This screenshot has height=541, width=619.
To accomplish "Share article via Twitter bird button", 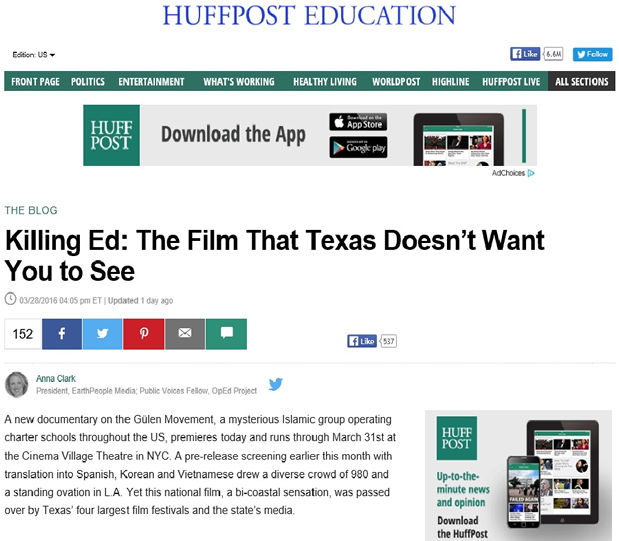I will point(103,334).
